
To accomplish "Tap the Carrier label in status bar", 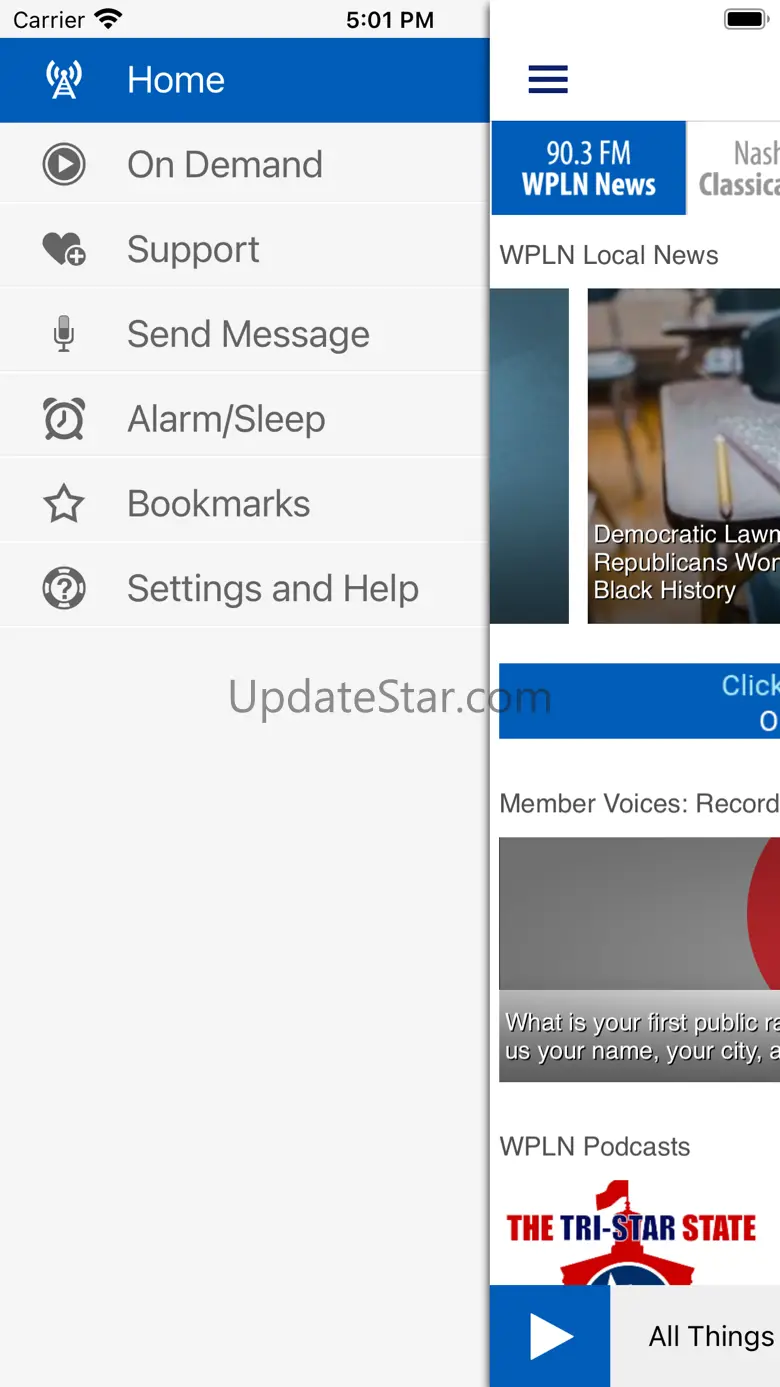I will (x=49, y=19).
